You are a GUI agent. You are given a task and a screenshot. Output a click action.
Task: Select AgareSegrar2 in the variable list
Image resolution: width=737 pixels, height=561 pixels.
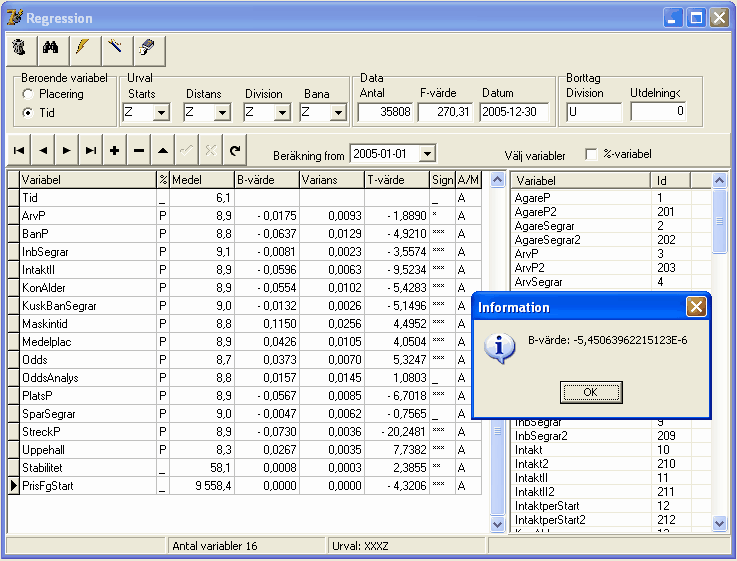coord(612,240)
